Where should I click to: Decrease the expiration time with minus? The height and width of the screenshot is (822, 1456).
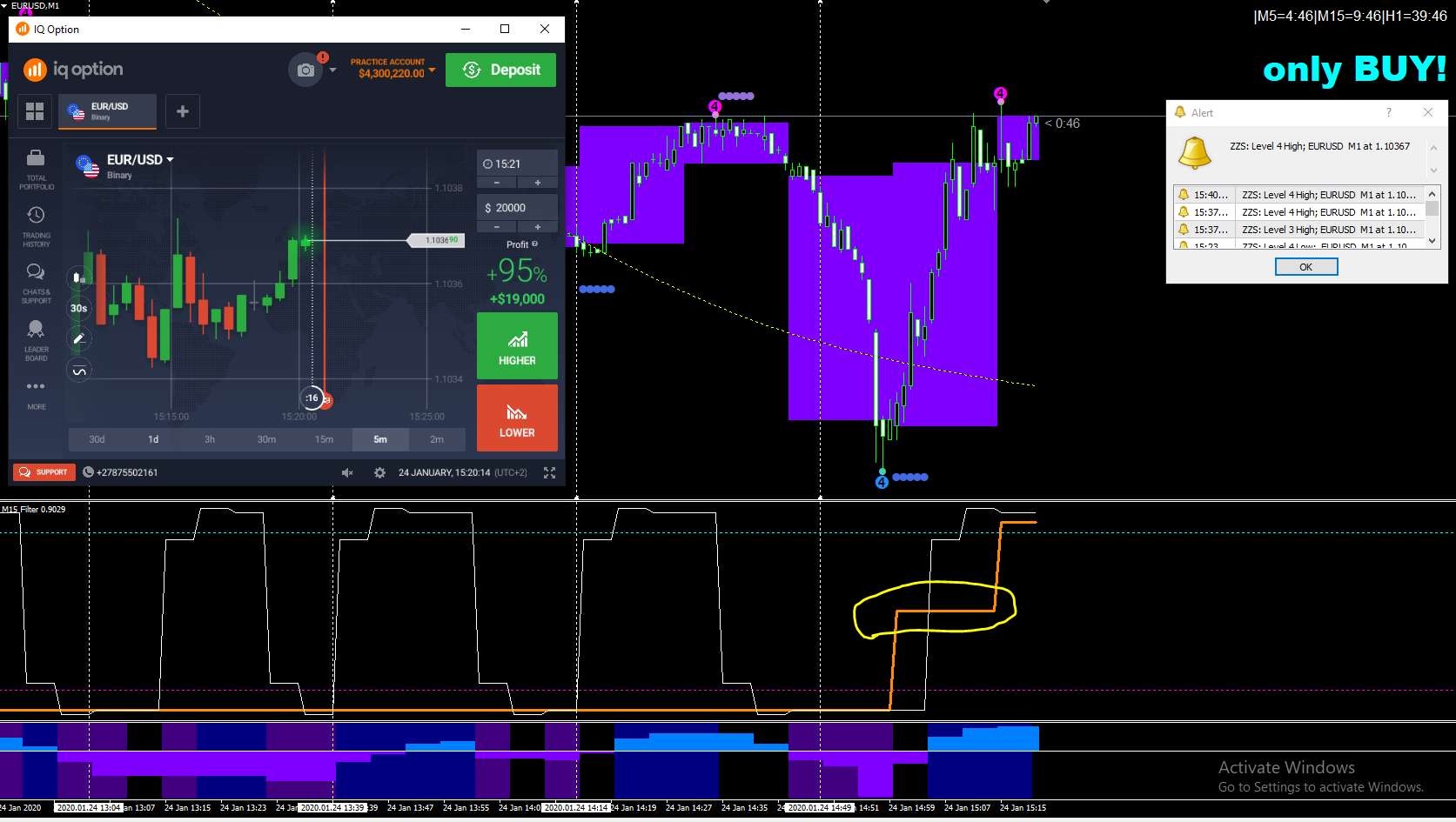tap(497, 183)
